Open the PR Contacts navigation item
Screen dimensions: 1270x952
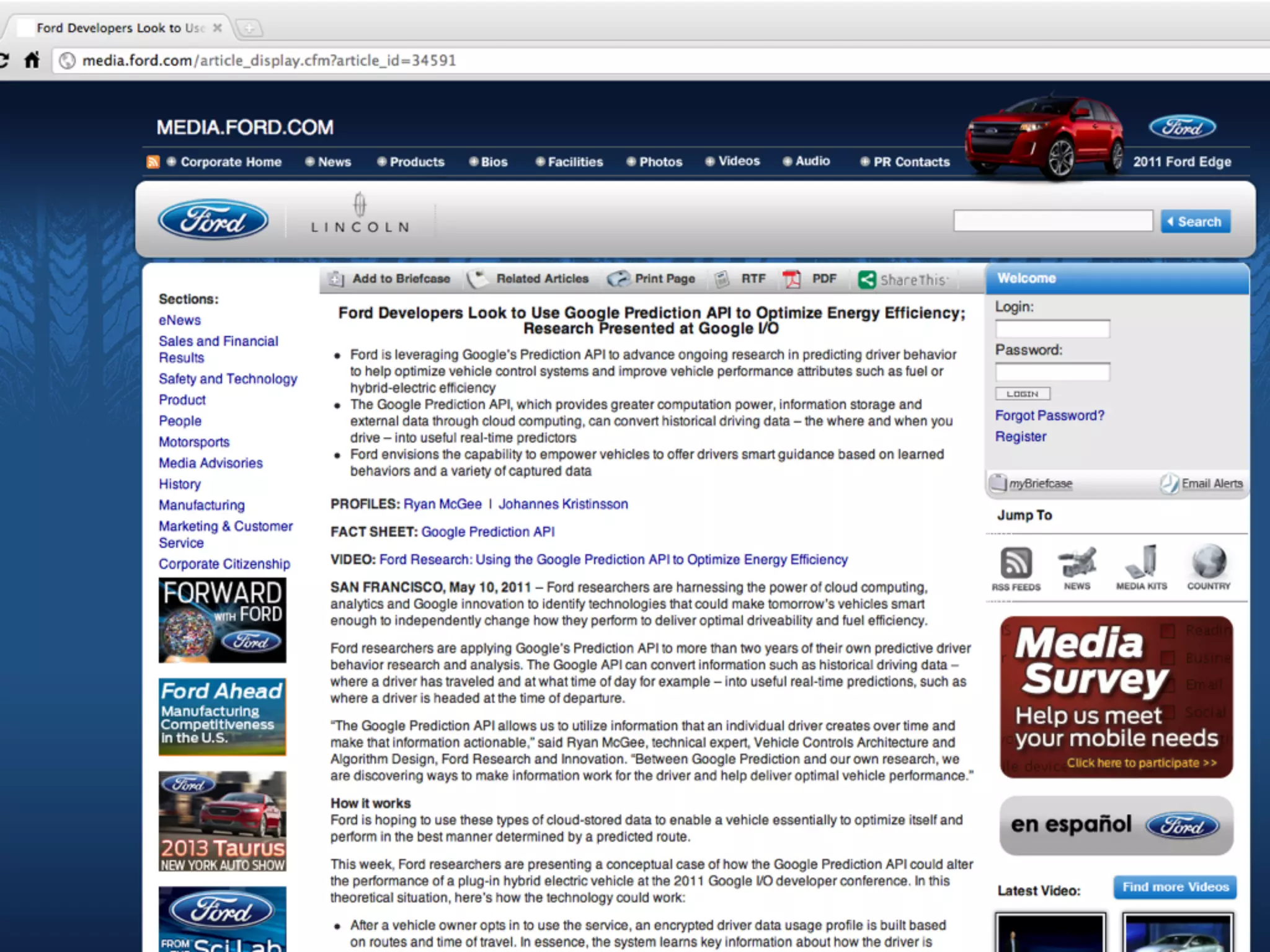912,162
